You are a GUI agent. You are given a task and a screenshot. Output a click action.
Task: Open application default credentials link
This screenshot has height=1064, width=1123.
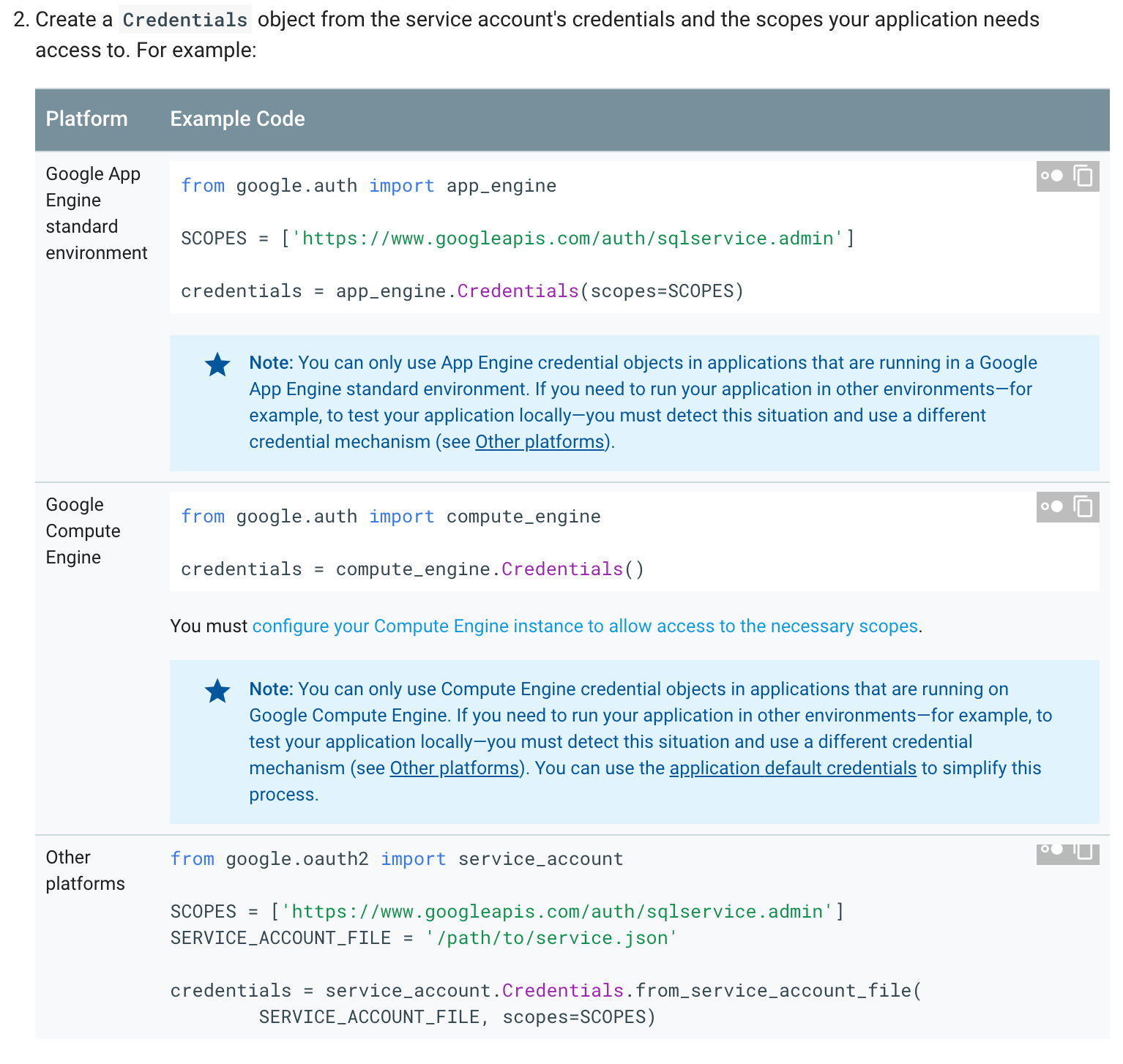pyautogui.click(x=793, y=768)
